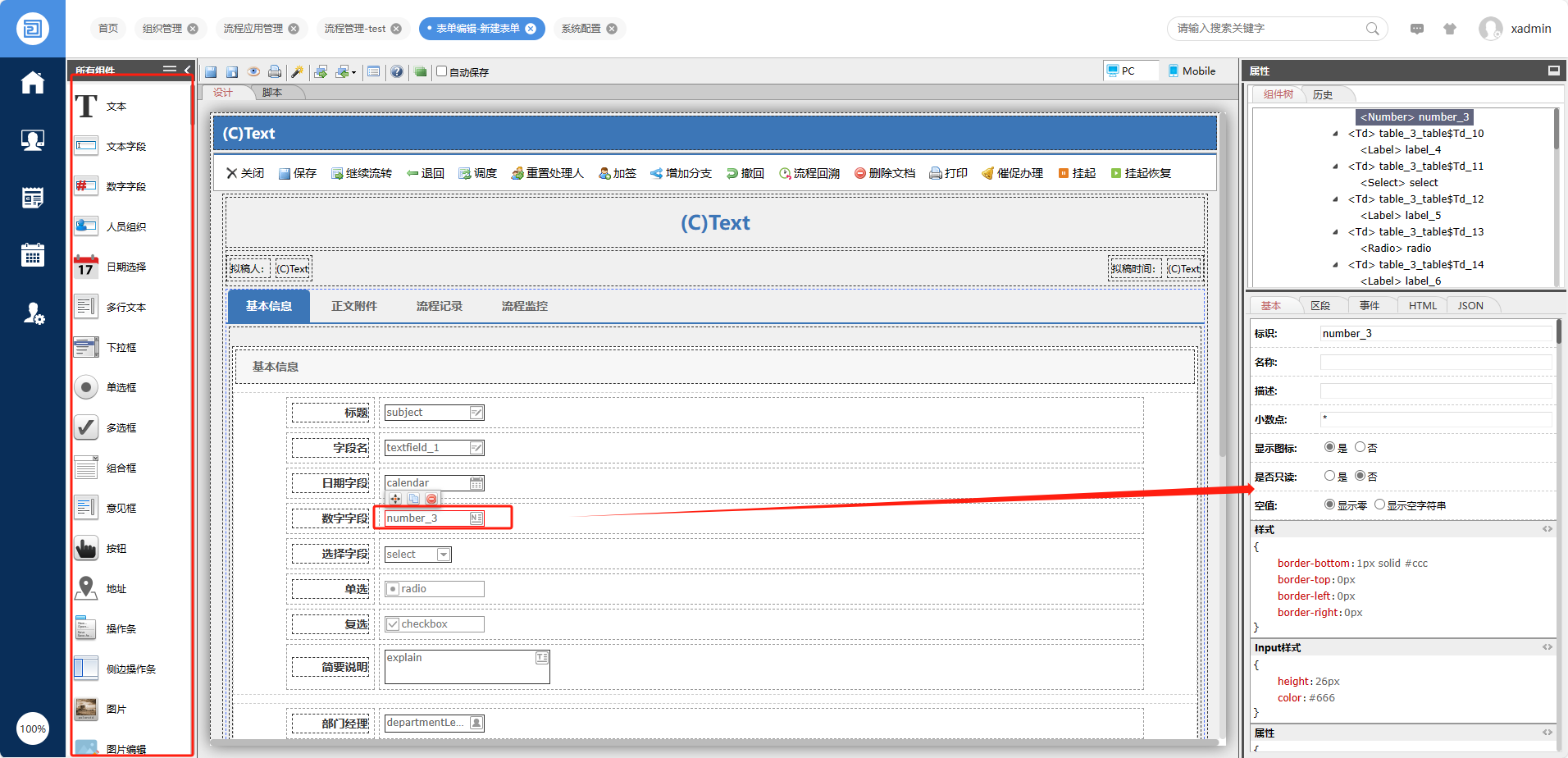This screenshot has width=1568, height=758.
Task: Click the 催促办理 urge processing button
Action: (x=1012, y=173)
